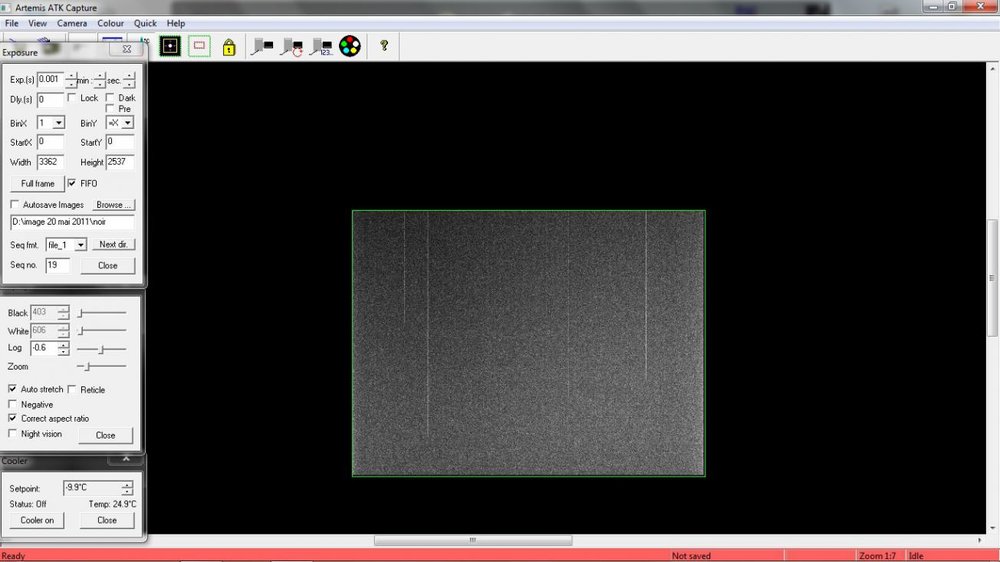The height and width of the screenshot is (562, 1000).
Task: Enable the Negative display checkbox
Action: point(13,404)
